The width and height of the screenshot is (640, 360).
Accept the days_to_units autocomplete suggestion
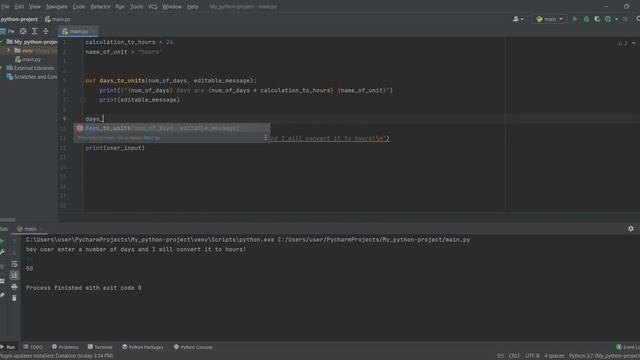[x=171, y=128]
